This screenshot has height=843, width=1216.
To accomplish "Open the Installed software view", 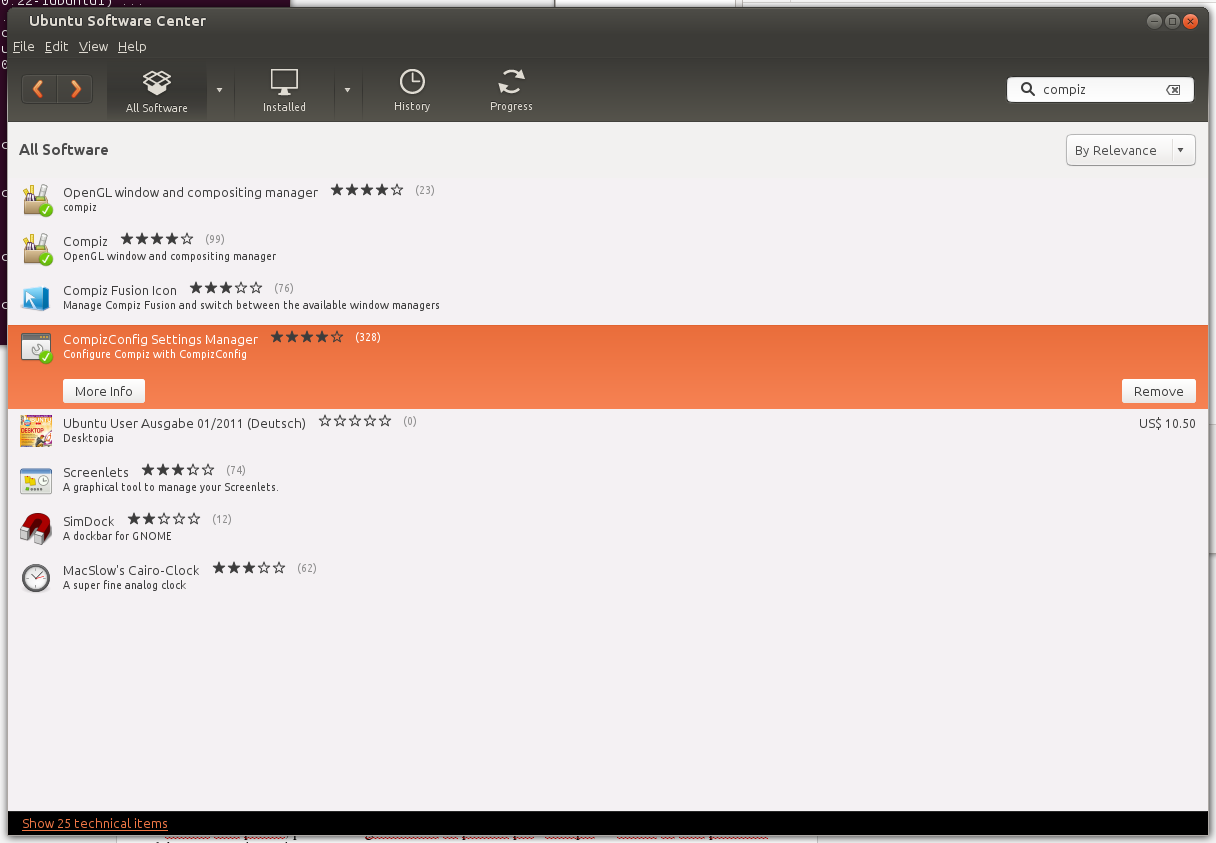I will tap(284, 91).
